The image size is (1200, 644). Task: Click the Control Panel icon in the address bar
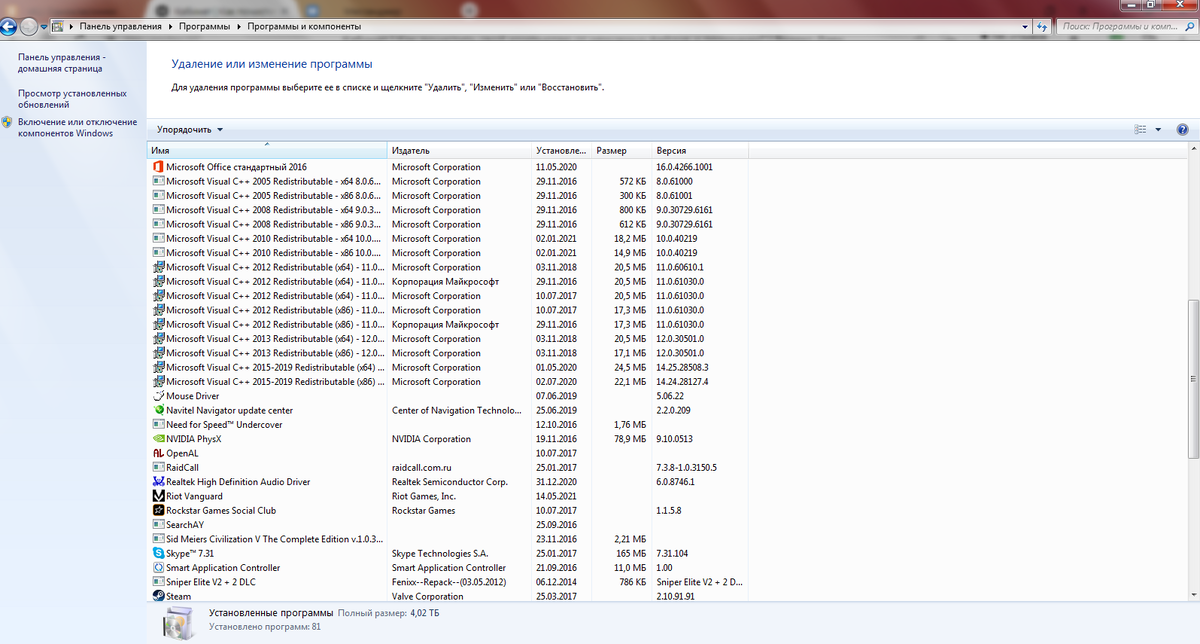[x=58, y=26]
